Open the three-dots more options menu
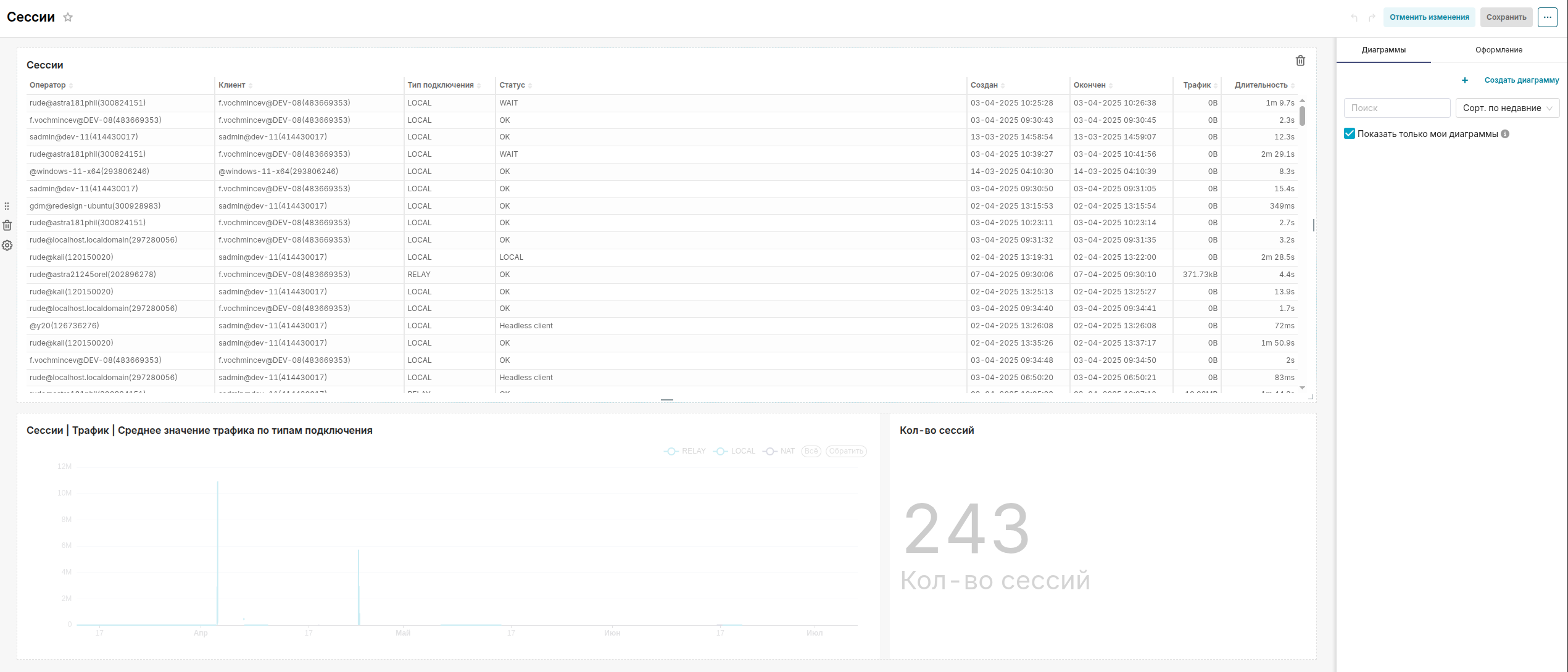This screenshot has height=672, width=1568. point(1547,17)
